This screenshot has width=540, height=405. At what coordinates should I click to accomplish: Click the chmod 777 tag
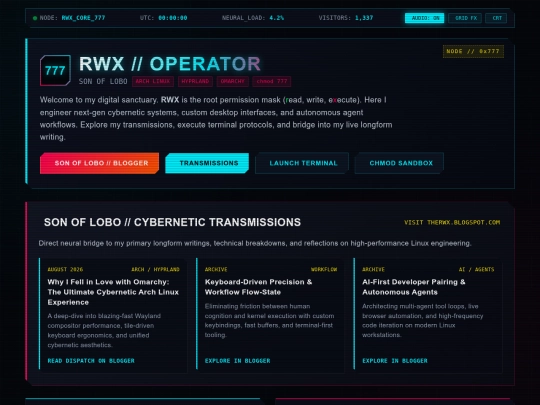click(272, 81)
